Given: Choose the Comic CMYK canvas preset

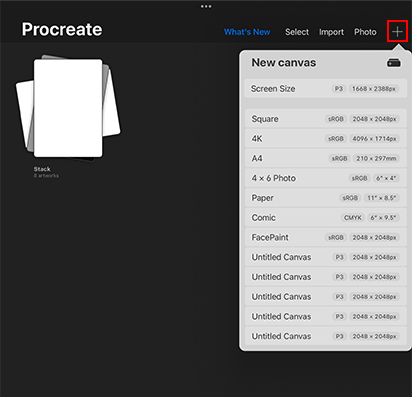Looking at the screenshot, I should tap(325, 217).
